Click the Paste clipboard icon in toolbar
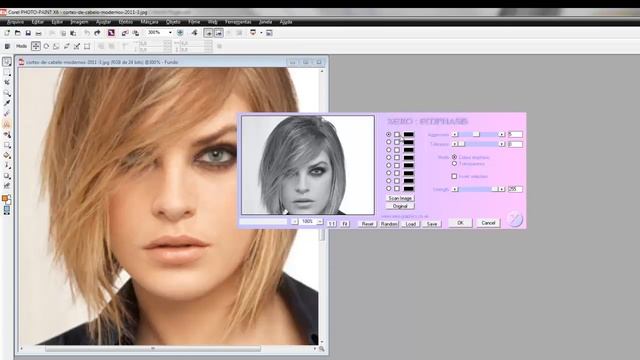The width and height of the screenshot is (640, 360). coord(73,33)
